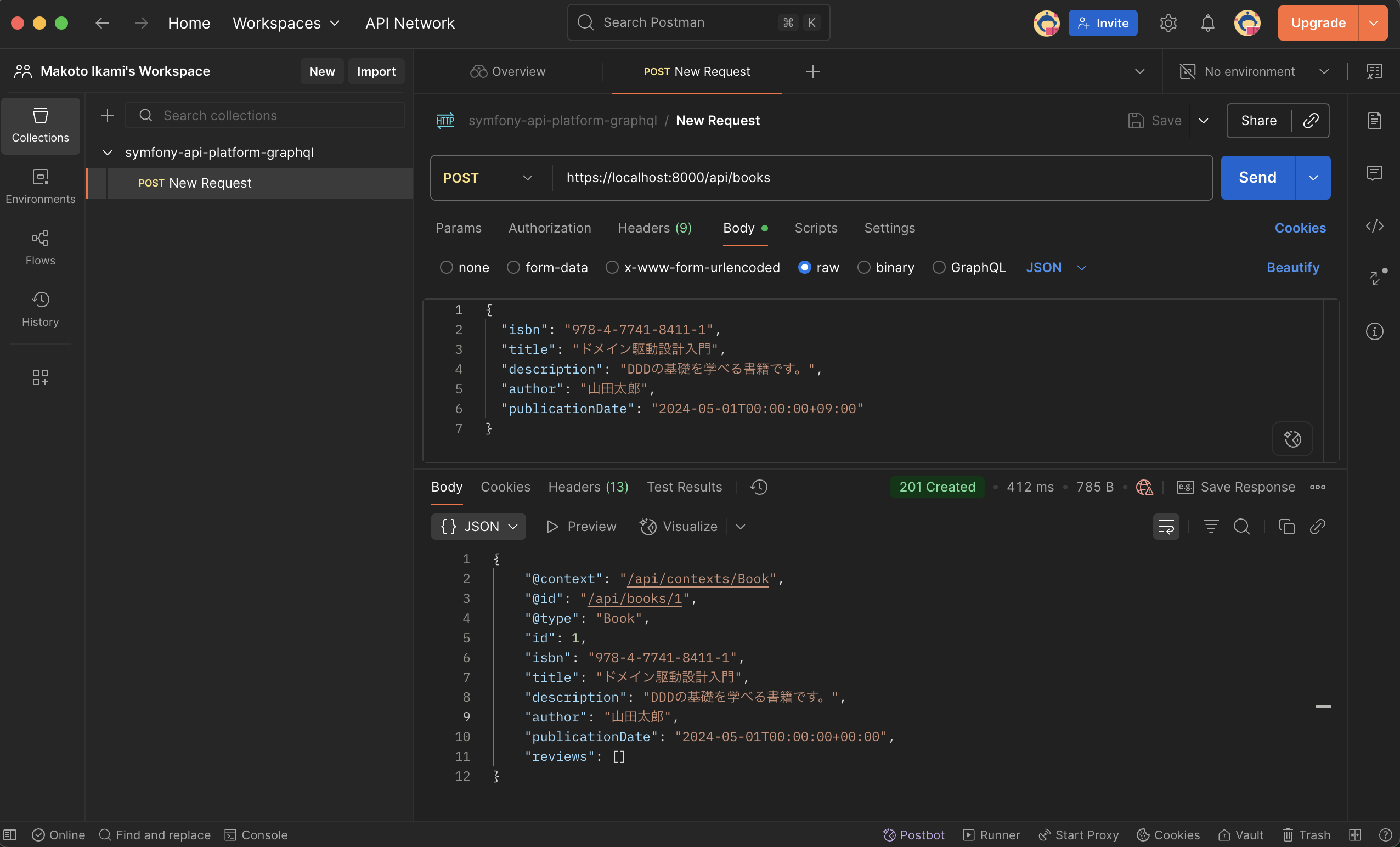
Task: Click the Import button
Action: pos(376,71)
